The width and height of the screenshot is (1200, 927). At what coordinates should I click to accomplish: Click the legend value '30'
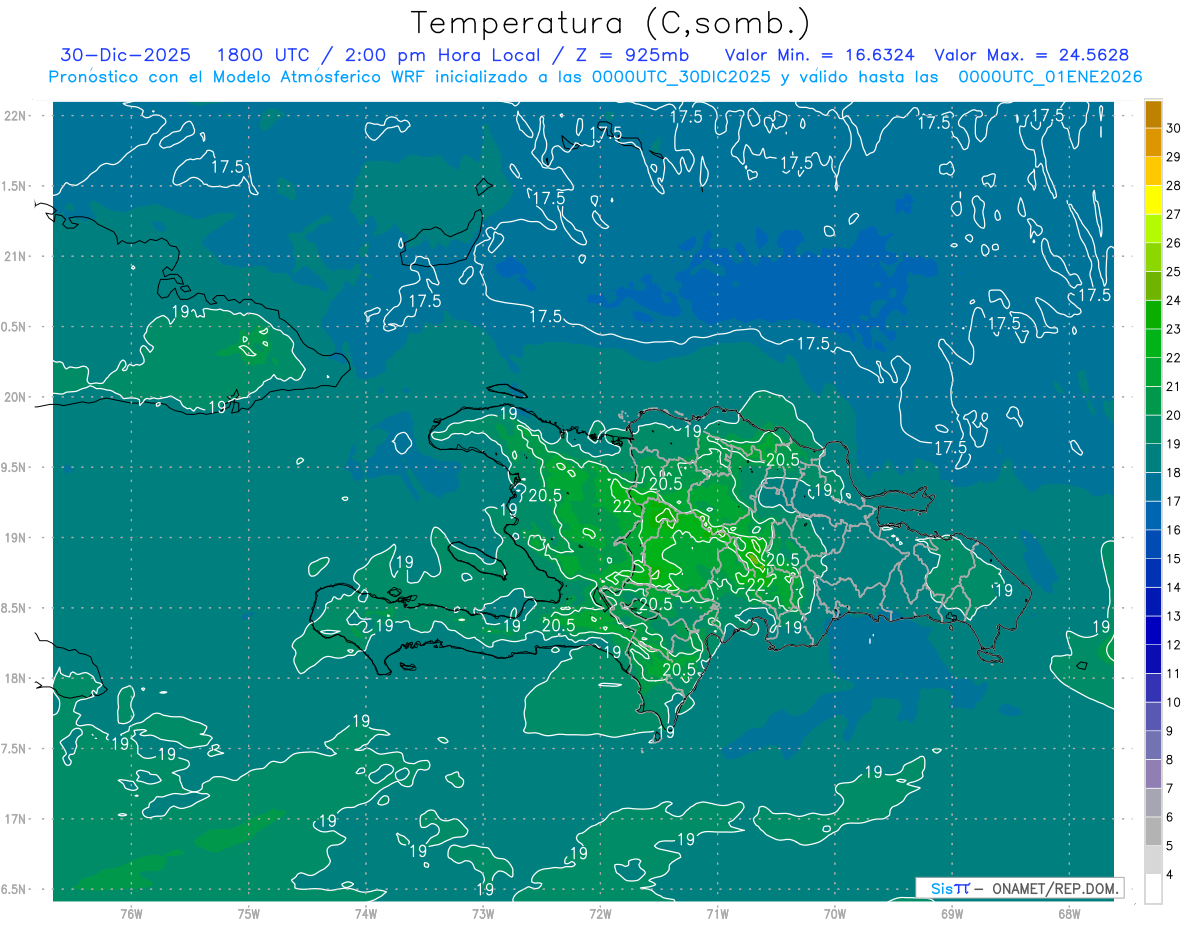tap(1175, 129)
